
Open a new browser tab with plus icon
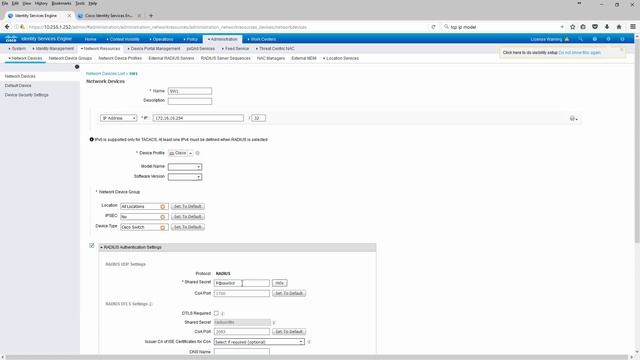click(151, 16)
